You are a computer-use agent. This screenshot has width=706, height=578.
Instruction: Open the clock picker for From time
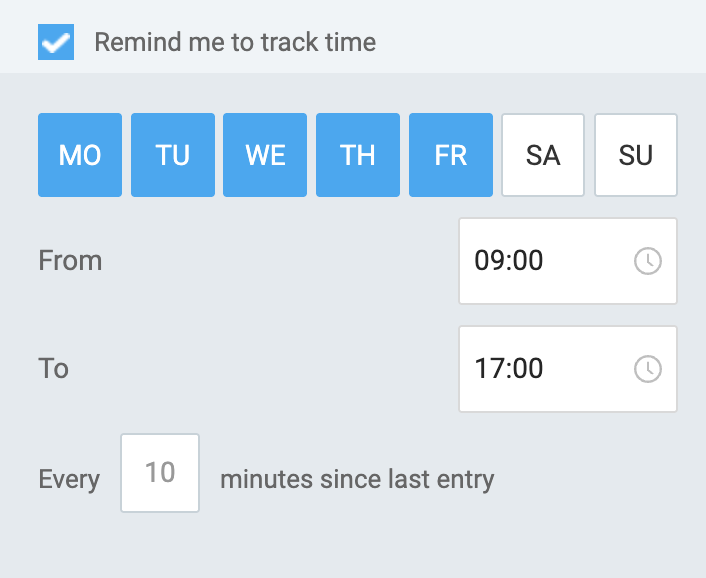[648, 261]
